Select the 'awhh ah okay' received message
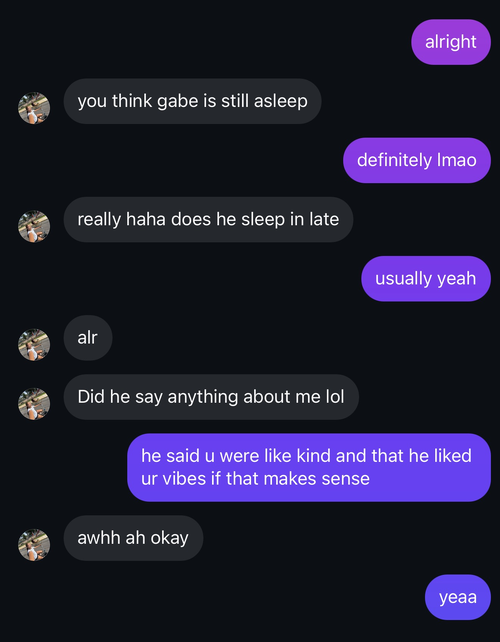 click(x=133, y=538)
